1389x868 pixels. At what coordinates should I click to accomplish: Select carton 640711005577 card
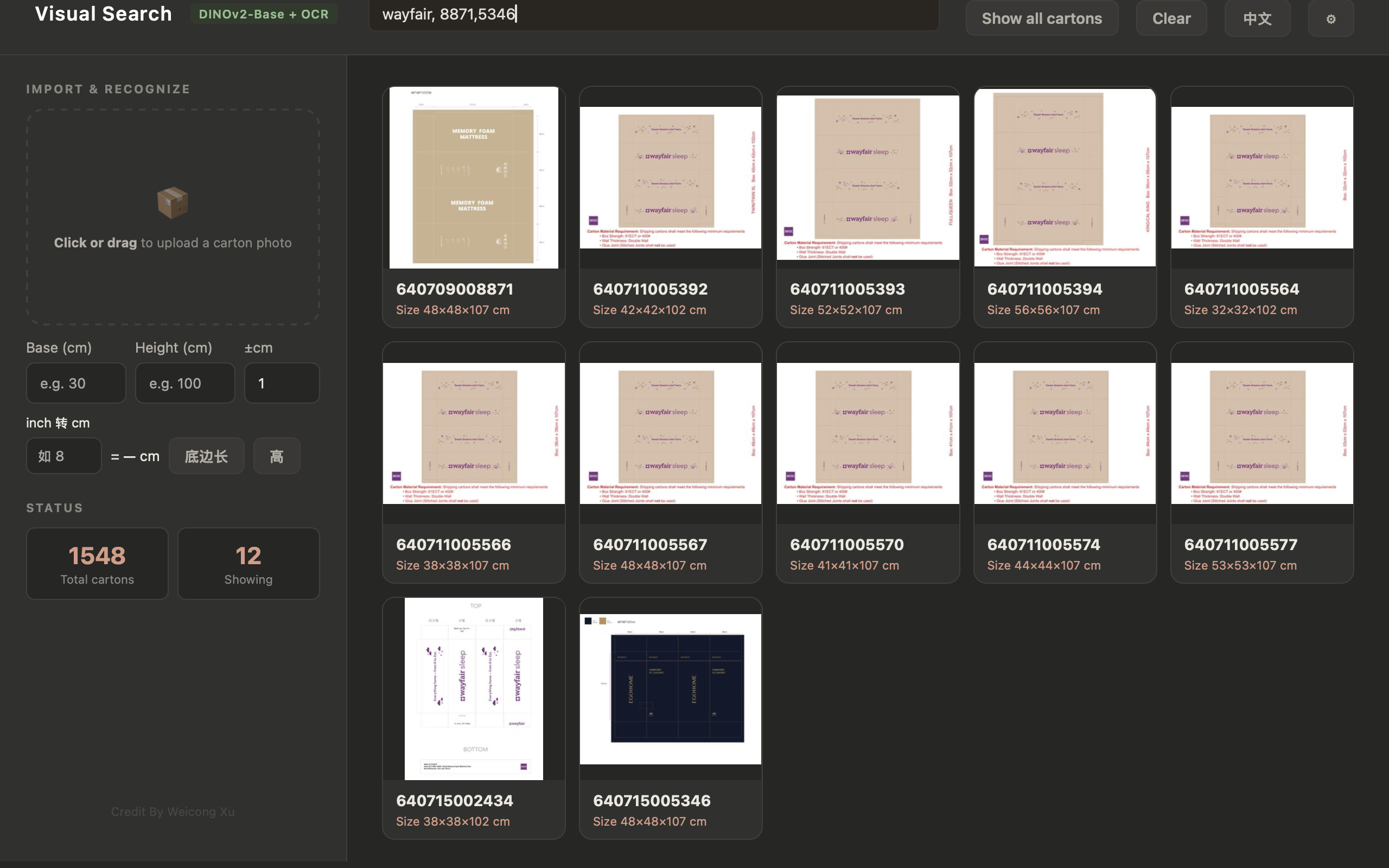1261,463
